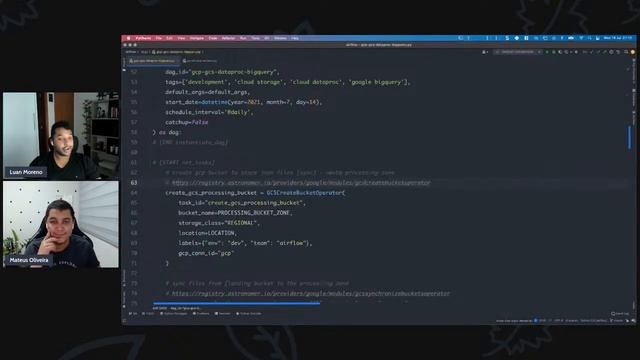This screenshot has width=640, height=360.
Task: Open the Navigate menu
Action: coord(197,38)
